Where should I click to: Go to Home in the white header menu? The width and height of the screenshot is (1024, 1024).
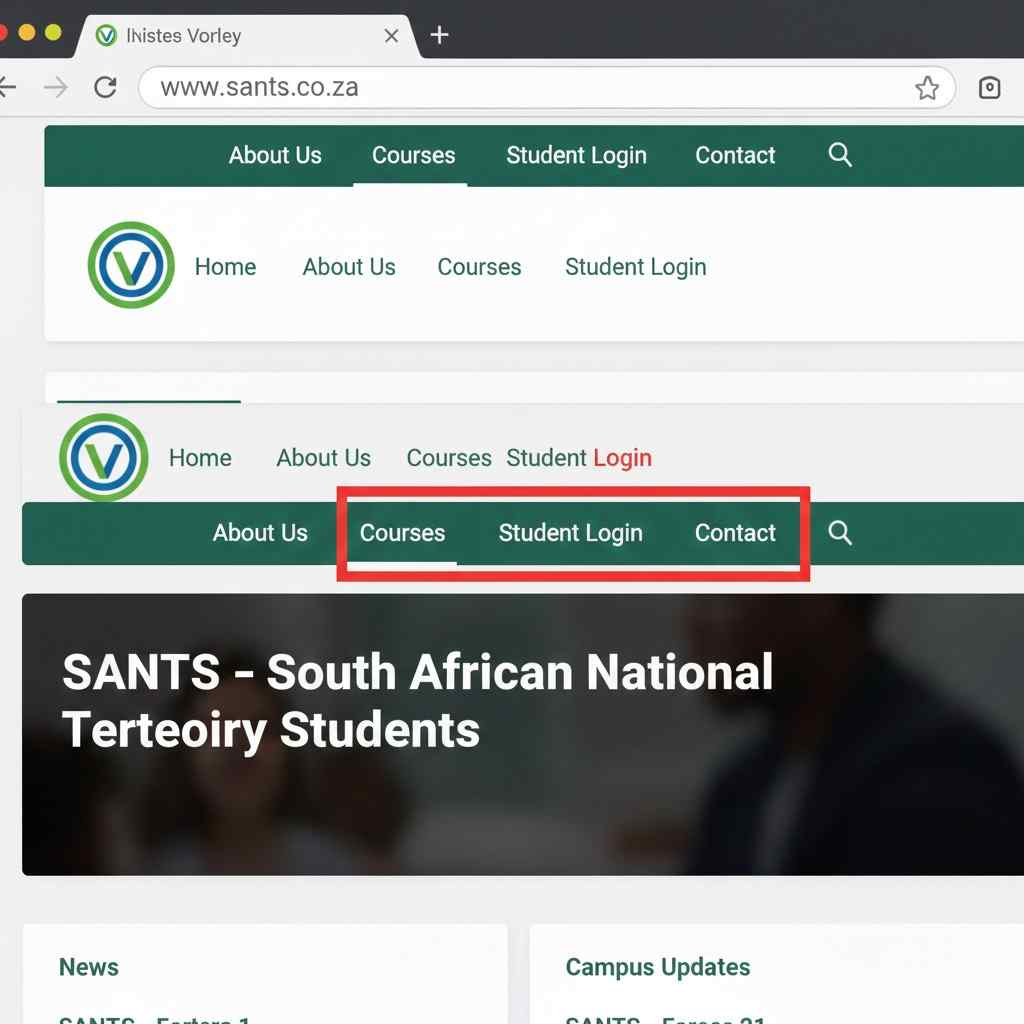coord(225,267)
